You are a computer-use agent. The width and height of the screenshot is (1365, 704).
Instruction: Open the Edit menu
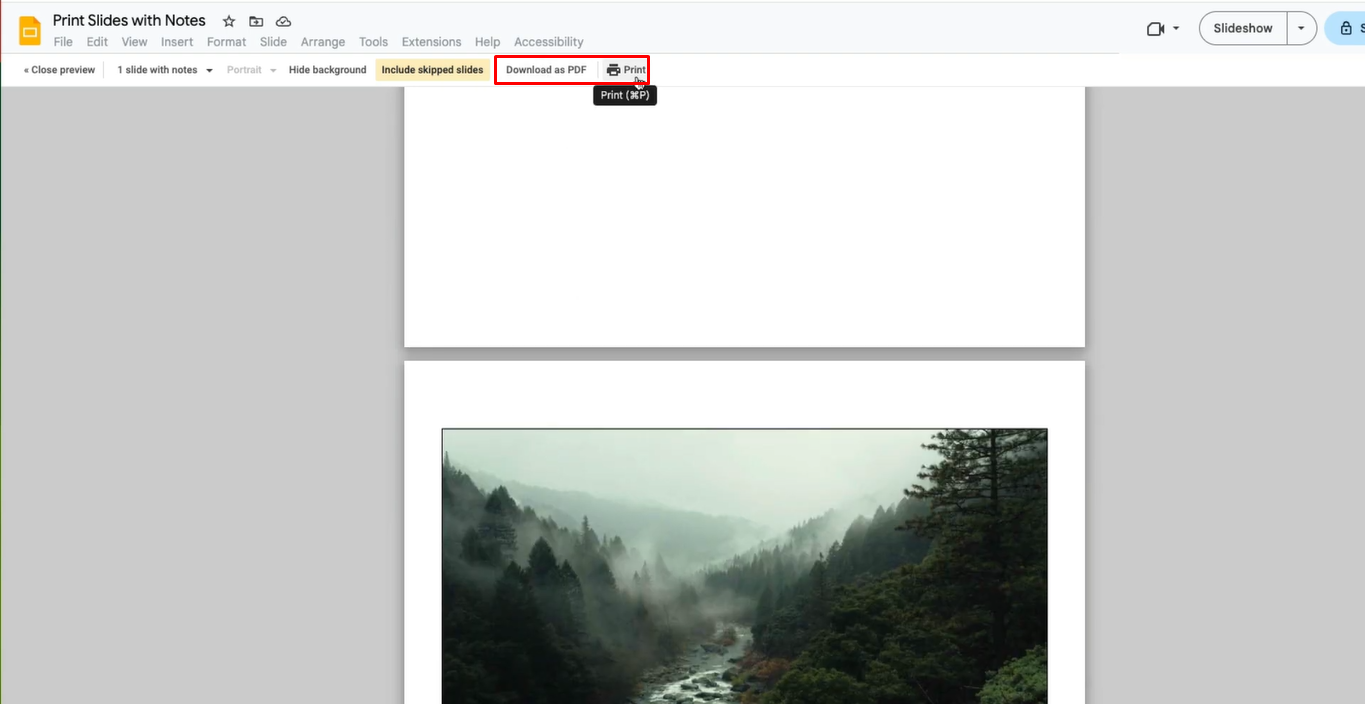(x=97, y=42)
